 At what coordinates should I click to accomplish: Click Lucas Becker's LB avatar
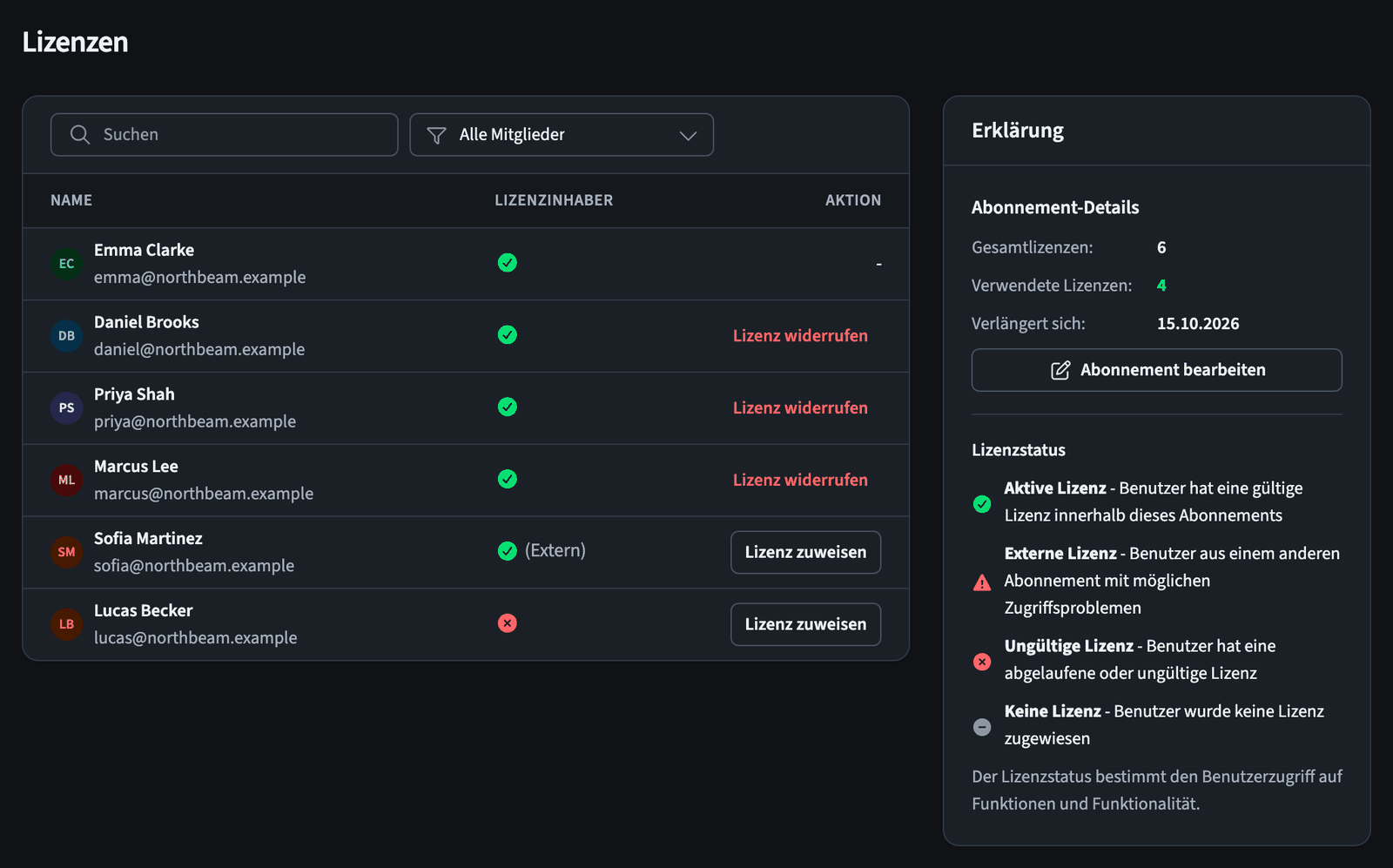(67, 624)
